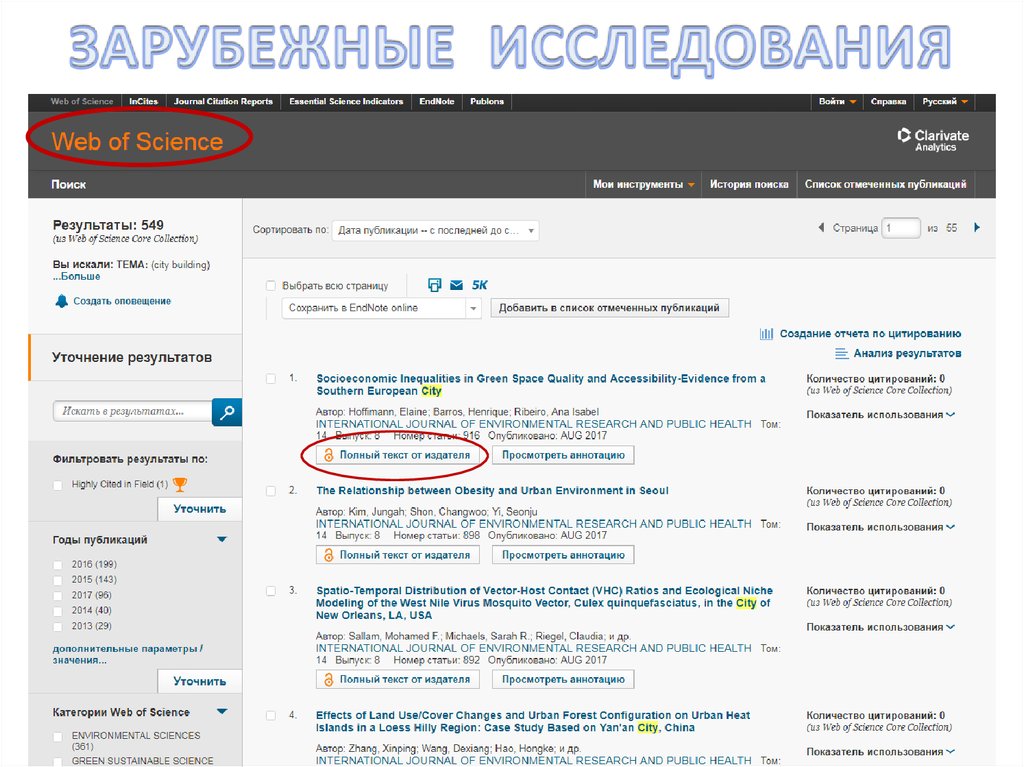Check the Highly Cited in Field filter
This screenshot has height=767, width=1024.
click(58, 485)
